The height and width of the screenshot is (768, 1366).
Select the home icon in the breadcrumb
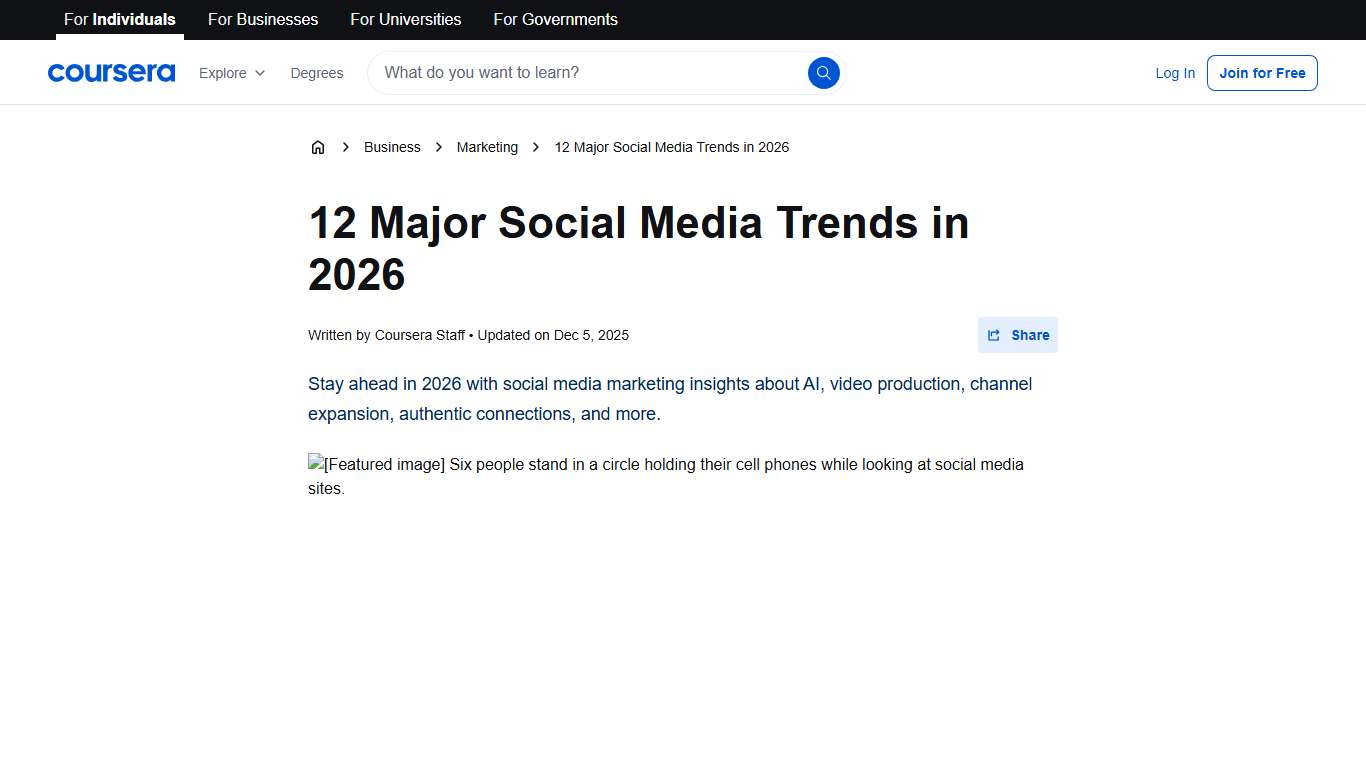point(318,147)
